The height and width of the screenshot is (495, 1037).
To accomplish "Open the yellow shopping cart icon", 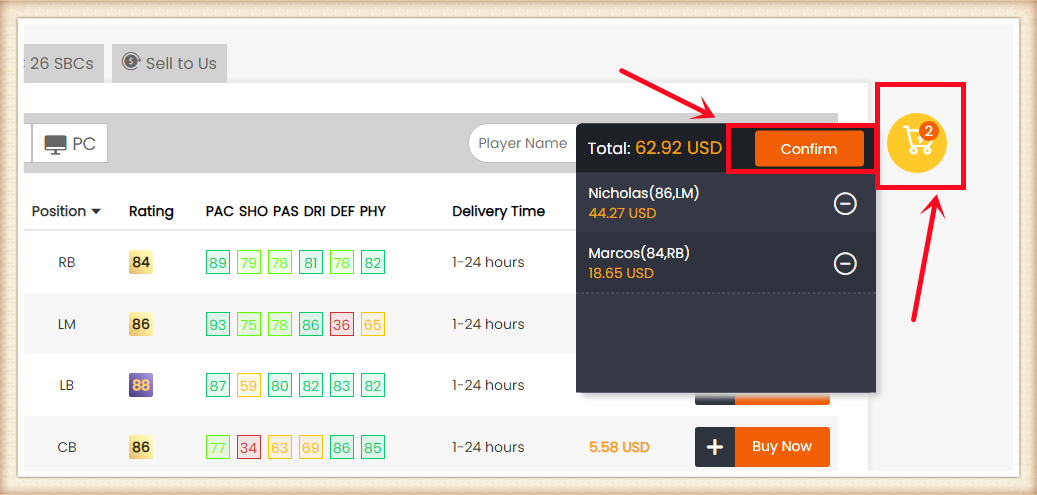I will point(917,142).
